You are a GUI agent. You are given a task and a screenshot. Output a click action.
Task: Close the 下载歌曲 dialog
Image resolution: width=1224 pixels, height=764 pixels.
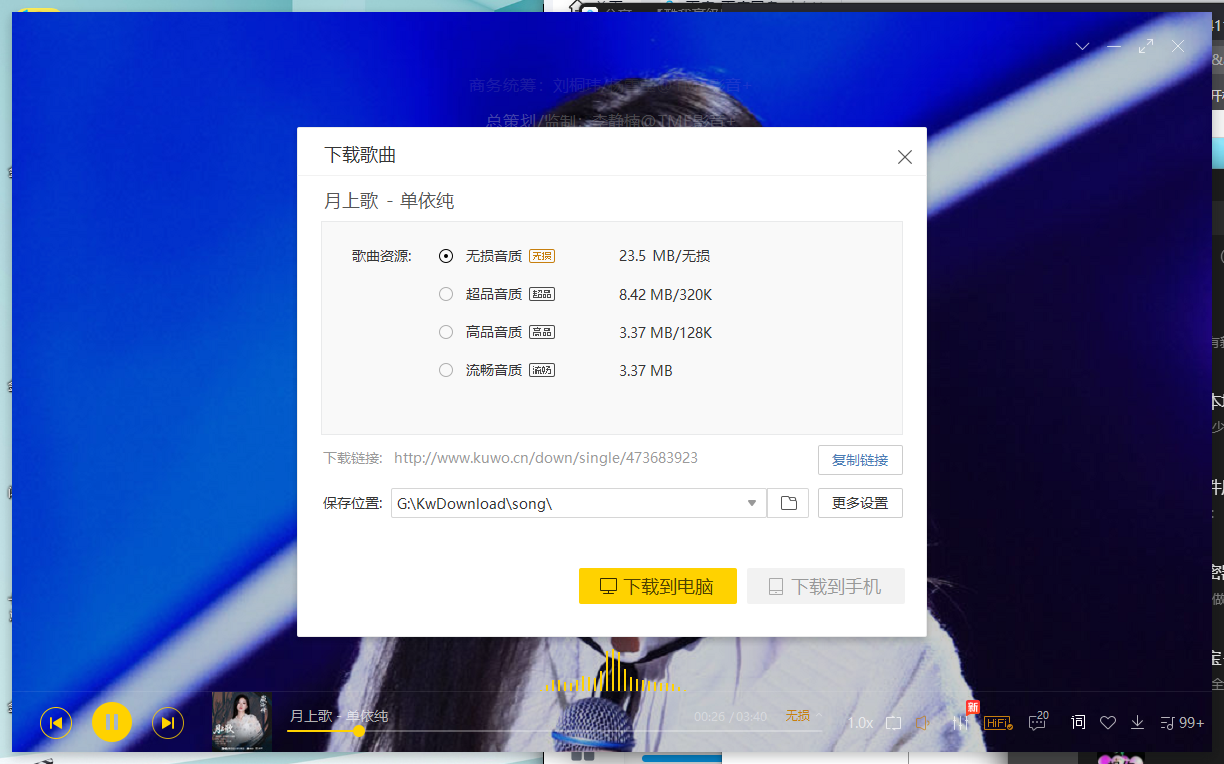click(x=905, y=157)
